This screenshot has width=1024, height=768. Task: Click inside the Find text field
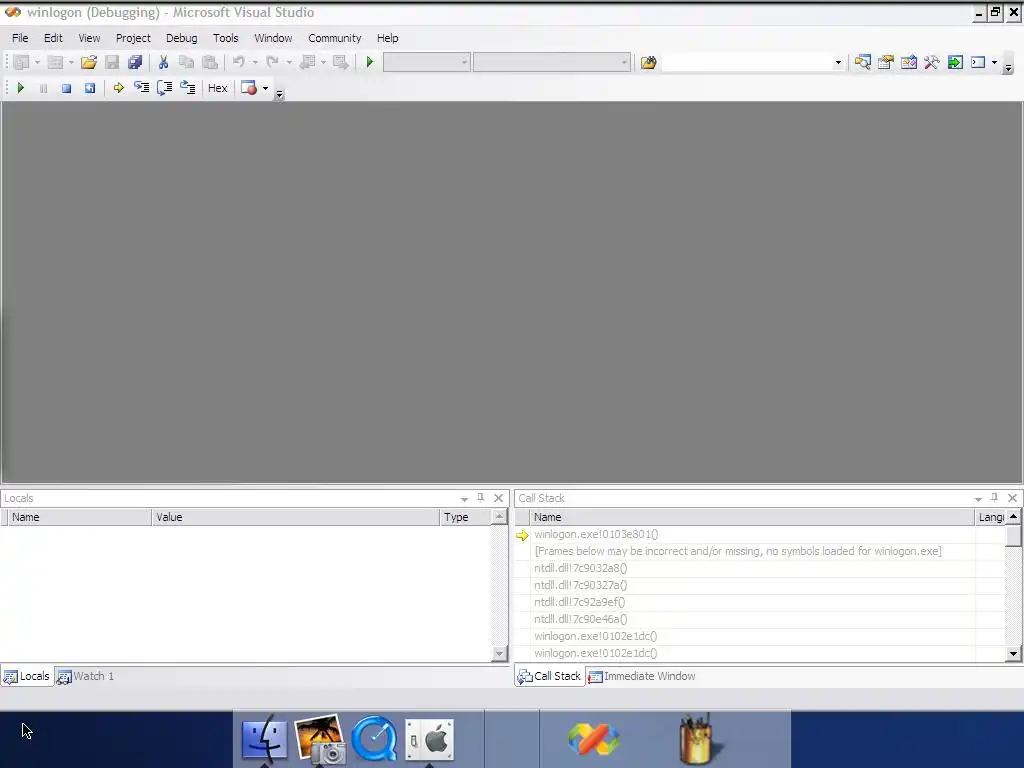(746, 63)
